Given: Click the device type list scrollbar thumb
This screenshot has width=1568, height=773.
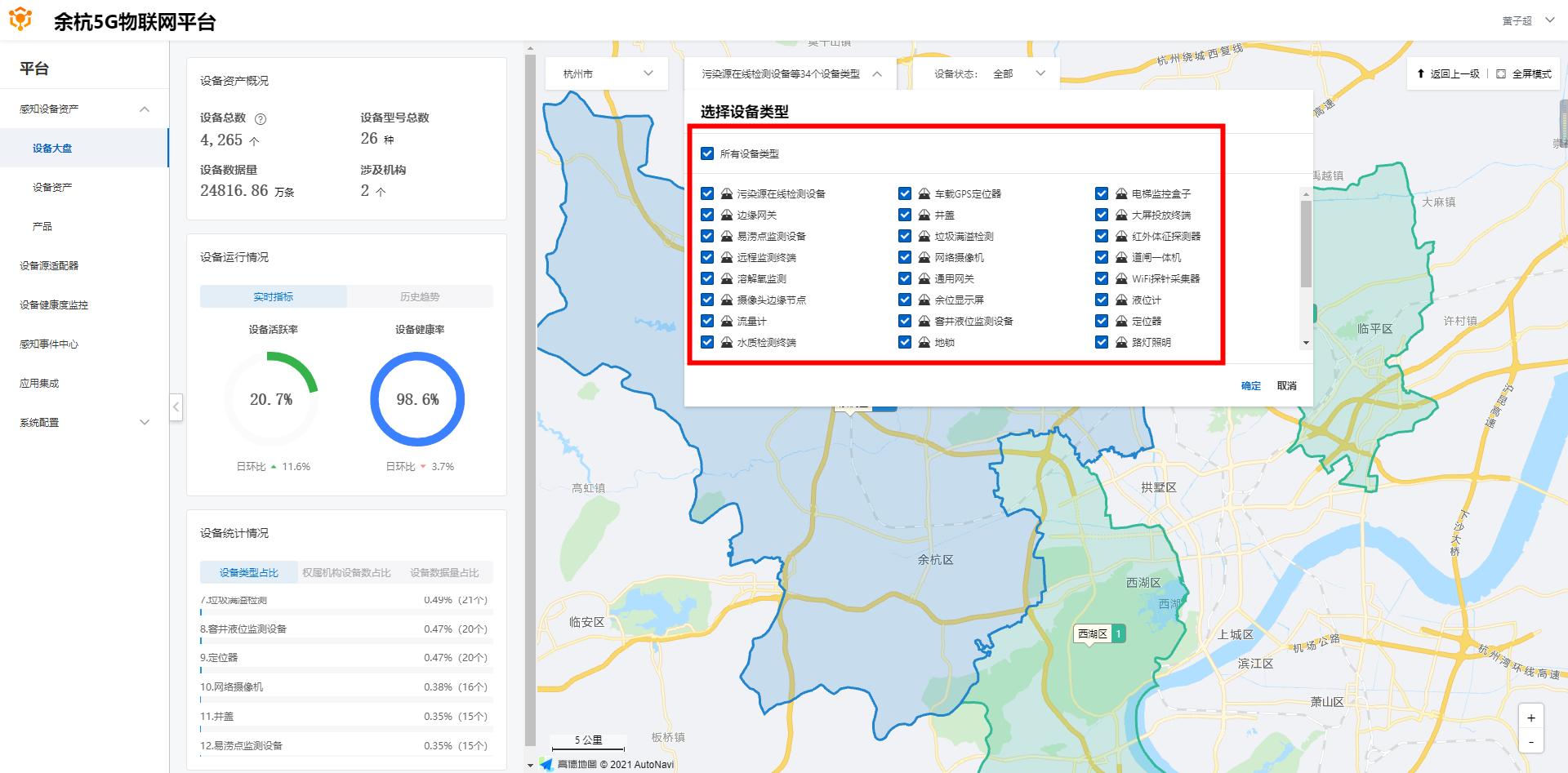Looking at the screenshot, I should tap(1306, 244).
